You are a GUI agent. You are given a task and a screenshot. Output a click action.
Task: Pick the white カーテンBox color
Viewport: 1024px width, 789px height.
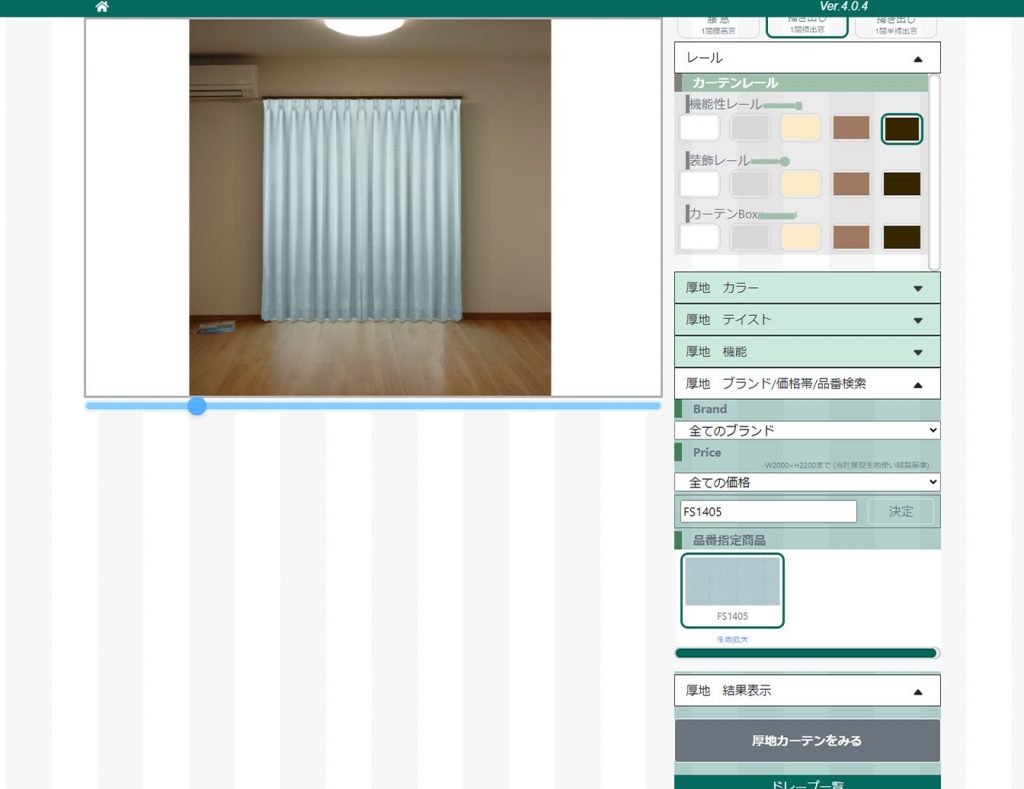699,237
